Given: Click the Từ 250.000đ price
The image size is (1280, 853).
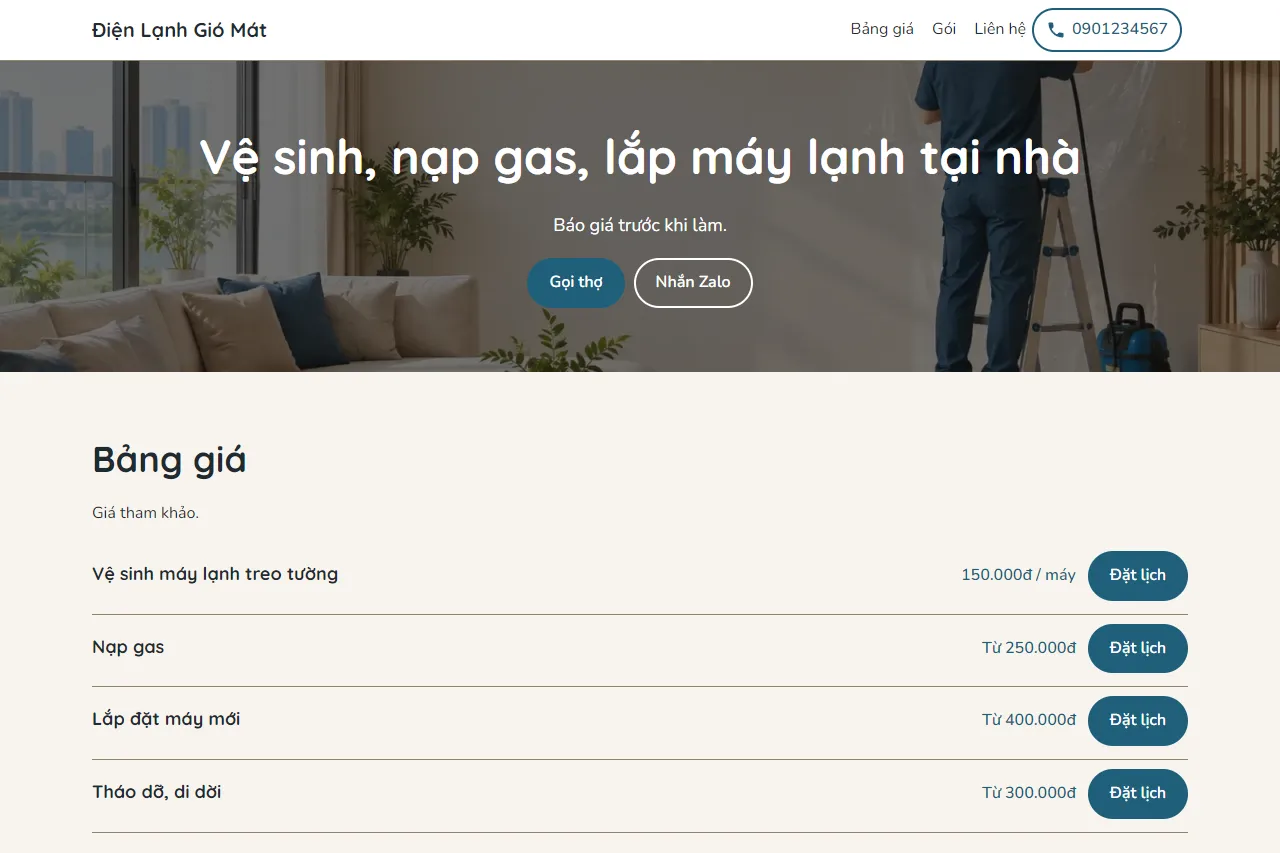Looking at the screenshot, I should (1029, 648).
